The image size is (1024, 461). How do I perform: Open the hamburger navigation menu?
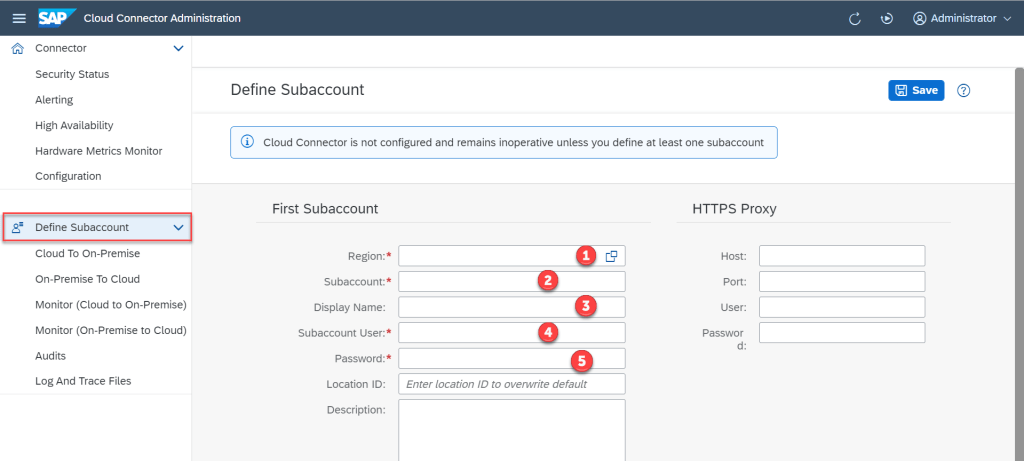18,18
